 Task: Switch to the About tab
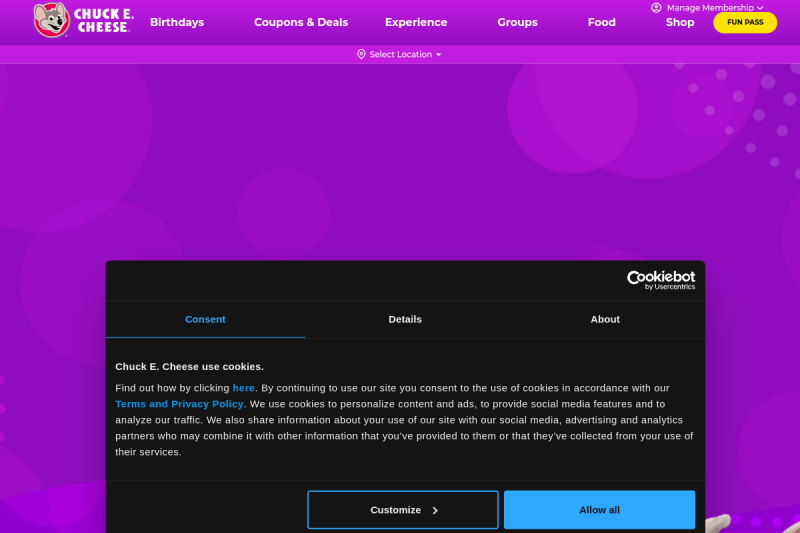point(605,319)
